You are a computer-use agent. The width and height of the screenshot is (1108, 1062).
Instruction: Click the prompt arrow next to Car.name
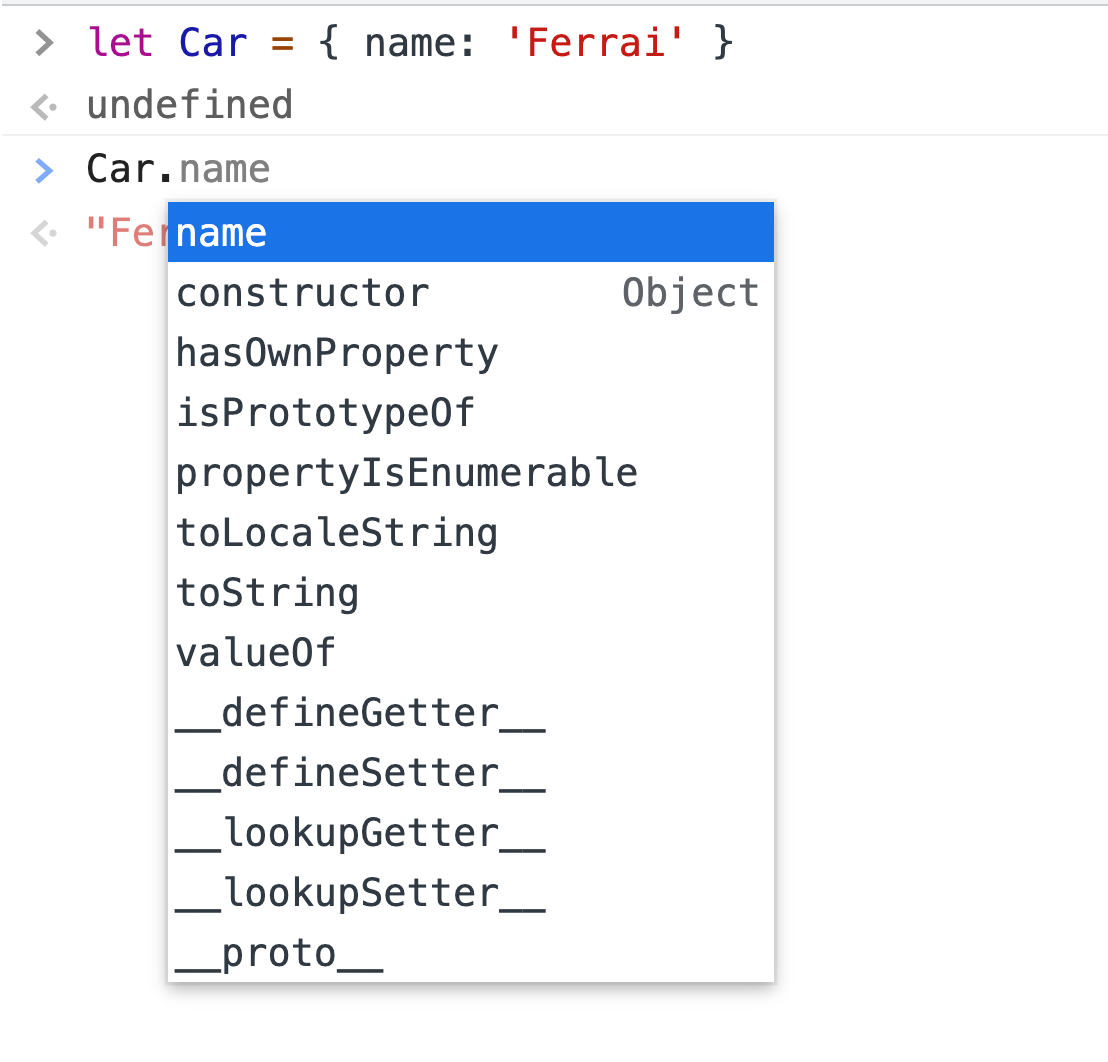coord(42,169)
